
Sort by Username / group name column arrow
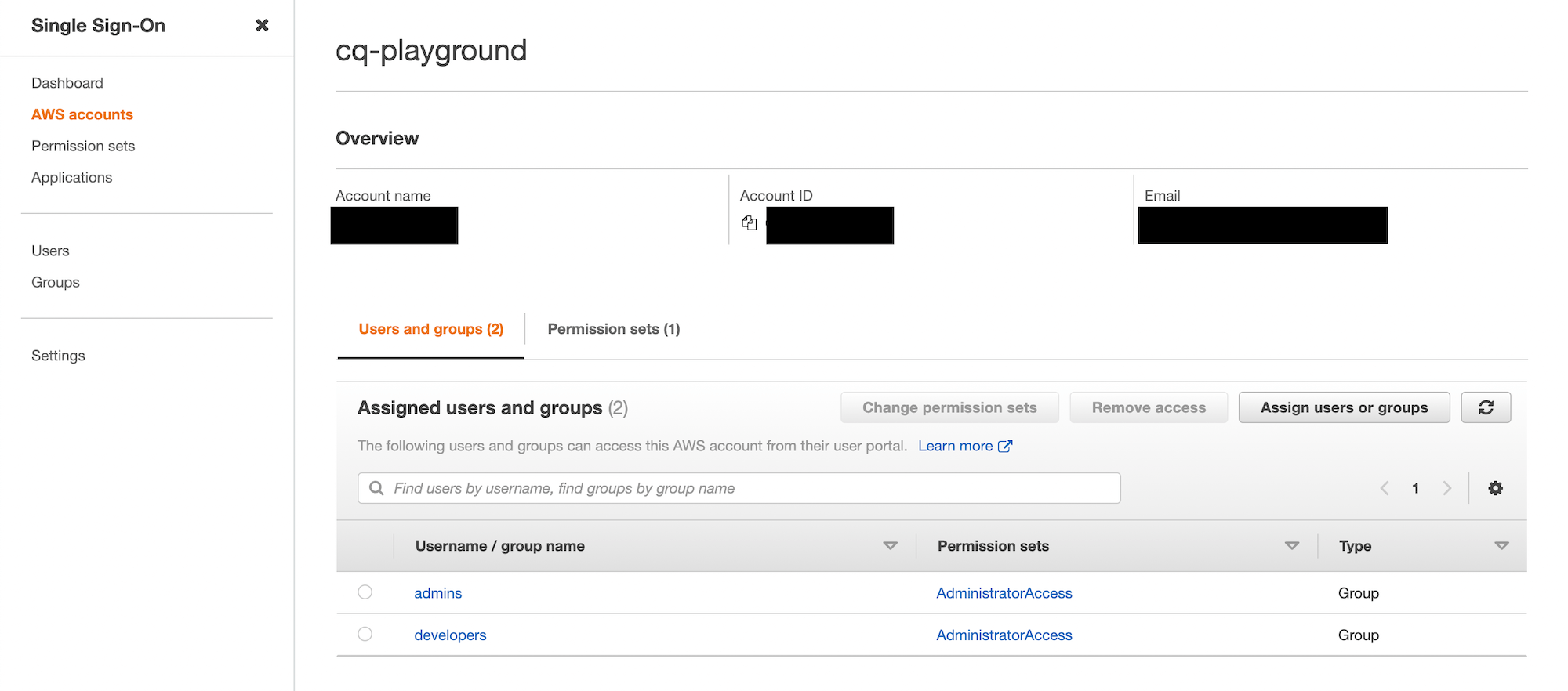[890, 546]
